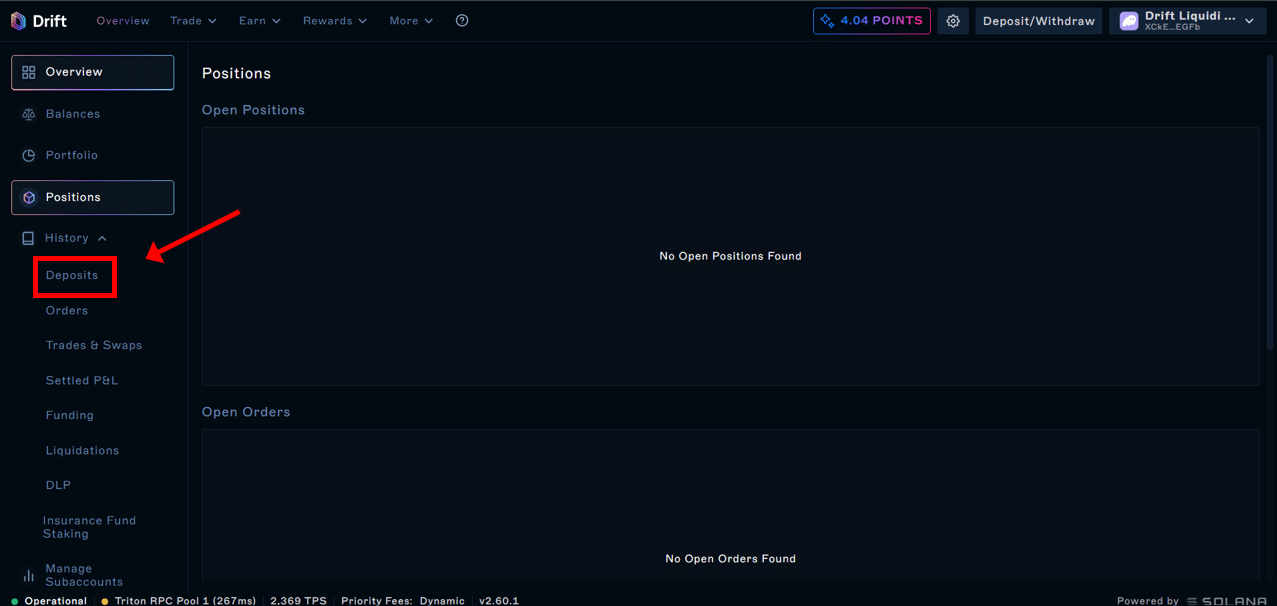The image size is (1277, 606).
Task: Open Orders history page
Action: coord(67,310)
